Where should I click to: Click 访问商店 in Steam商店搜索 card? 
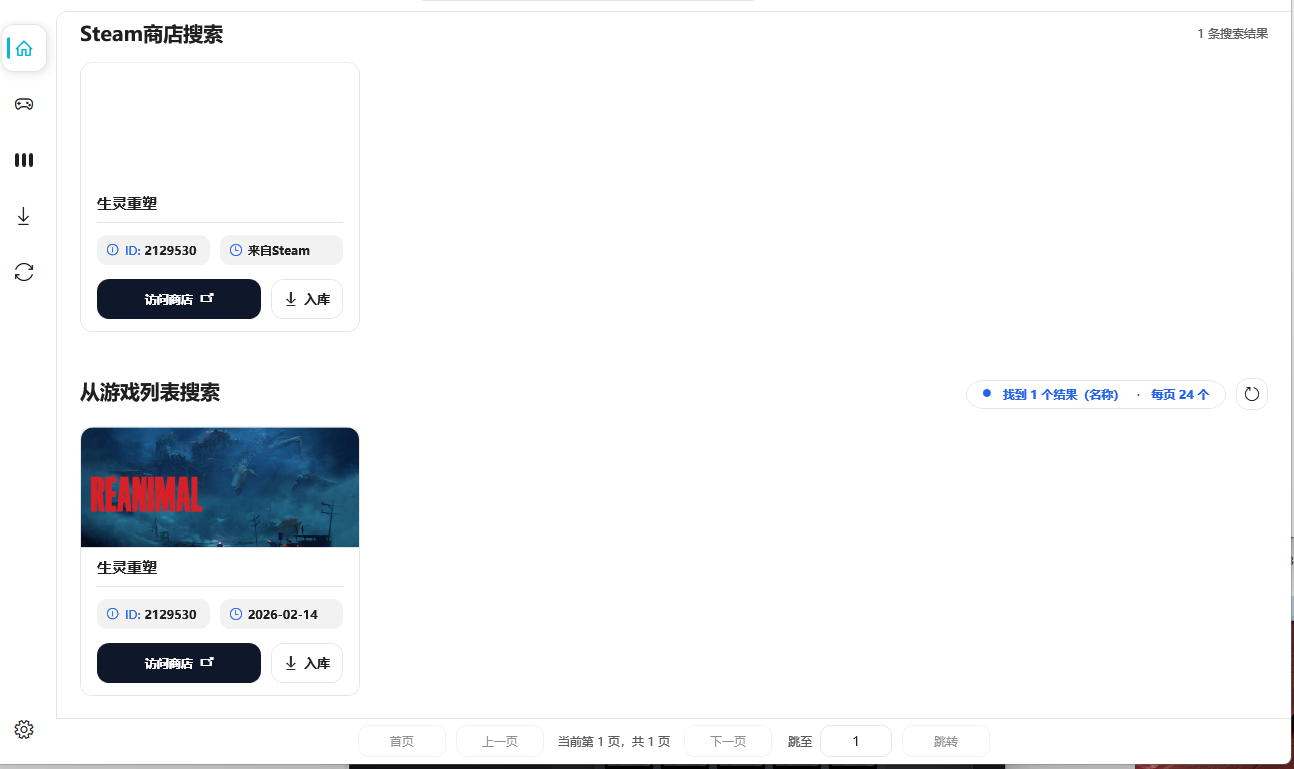(x=179, y=299)
